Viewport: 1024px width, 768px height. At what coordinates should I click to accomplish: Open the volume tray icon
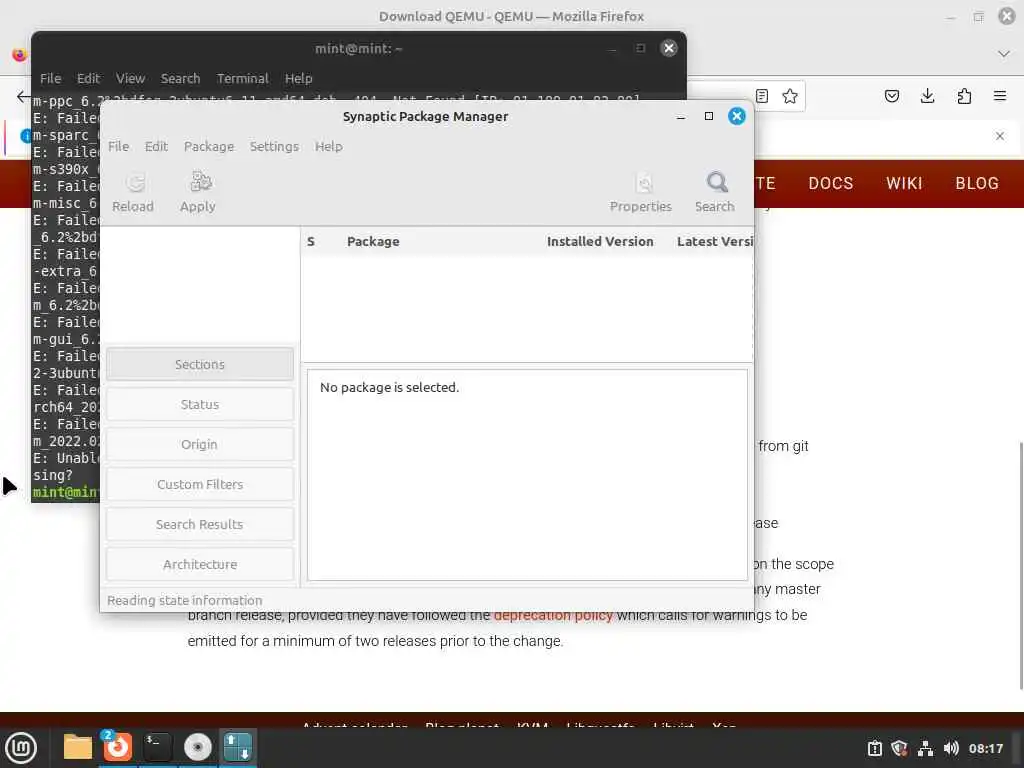951,748
